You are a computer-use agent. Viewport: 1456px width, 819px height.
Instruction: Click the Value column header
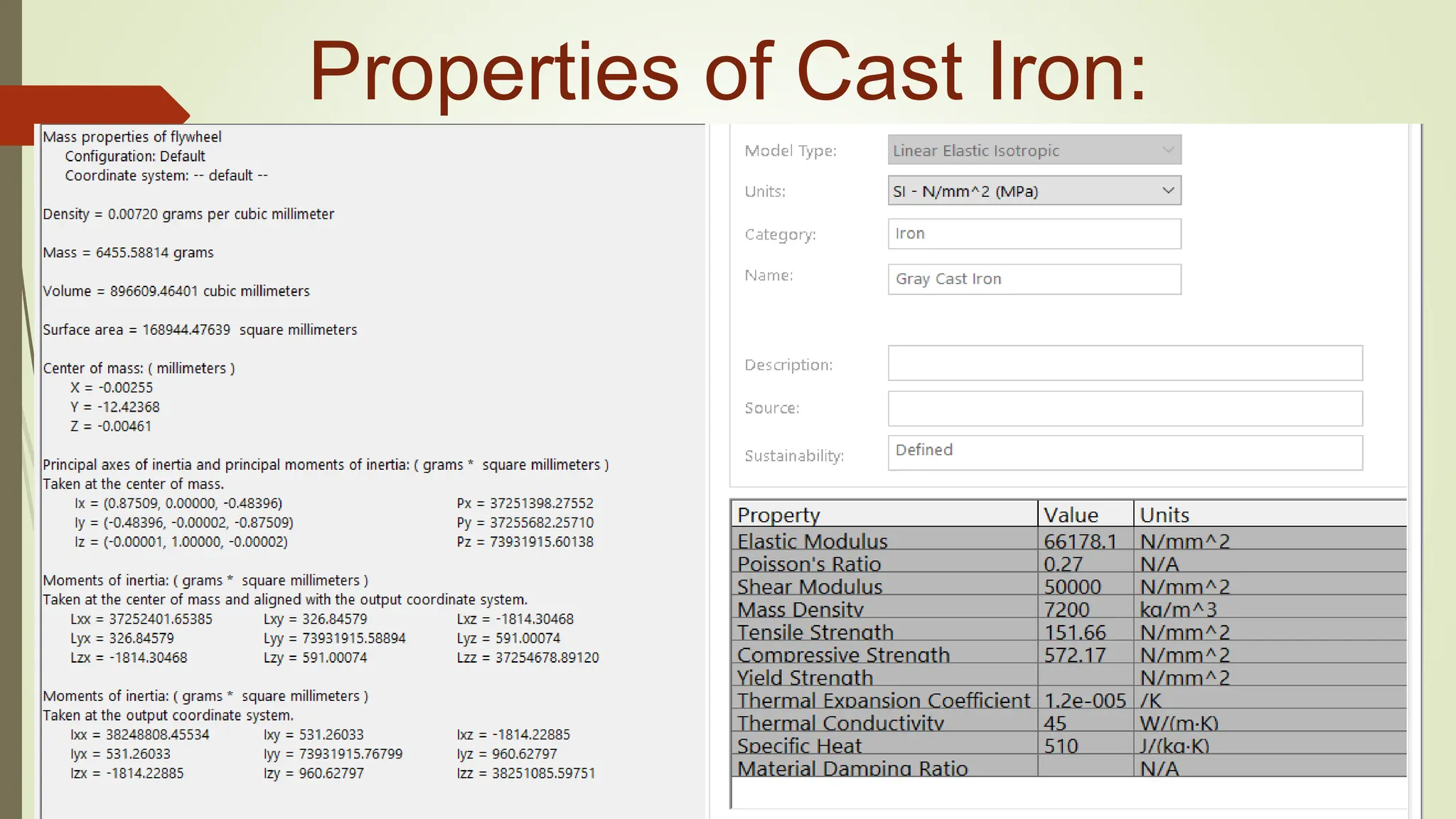[x=1086, y=514]
